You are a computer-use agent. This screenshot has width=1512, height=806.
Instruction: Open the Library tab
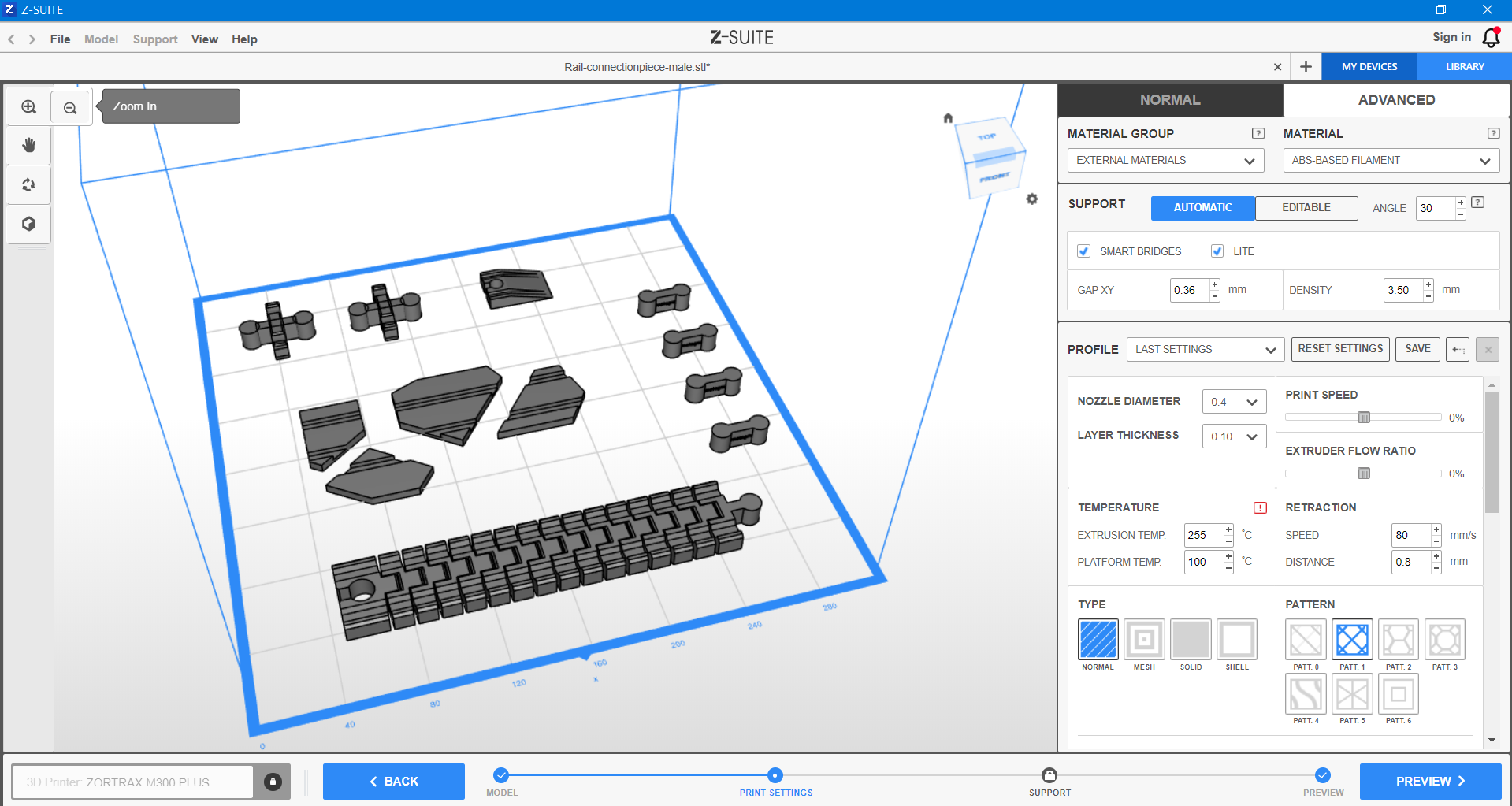pos(1465,67)
